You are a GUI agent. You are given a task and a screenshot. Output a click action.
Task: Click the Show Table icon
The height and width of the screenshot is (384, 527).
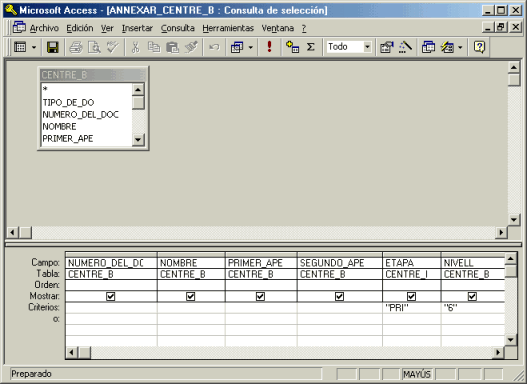[292, 47]
